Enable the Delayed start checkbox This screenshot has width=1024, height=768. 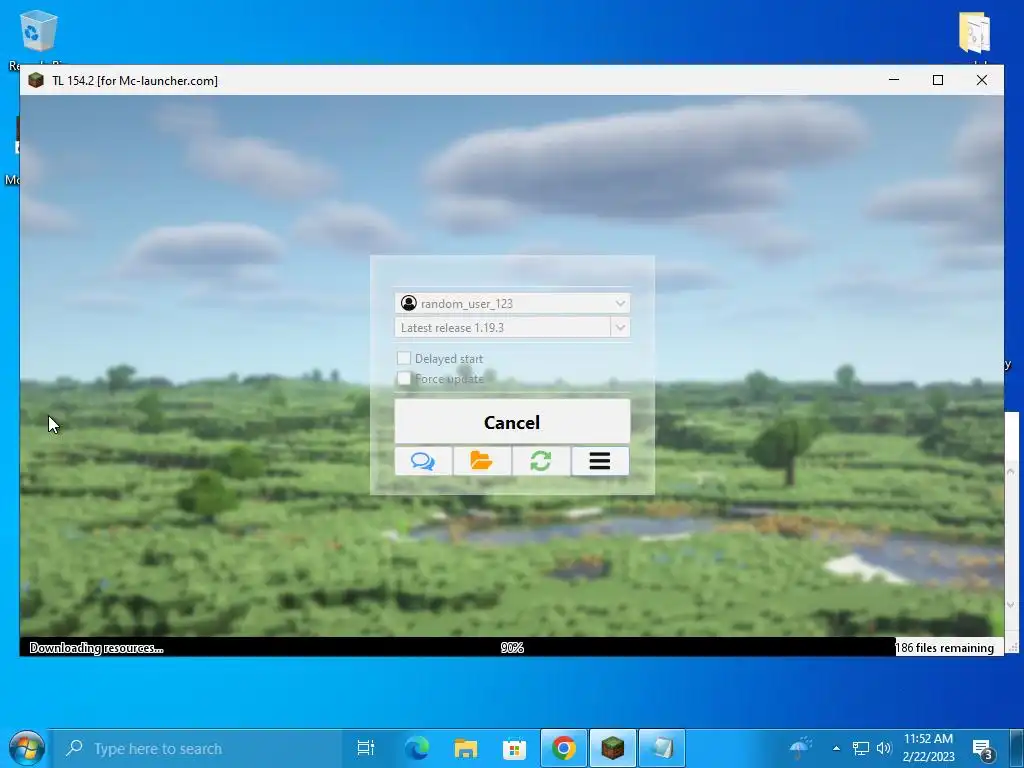coord(404,358)
